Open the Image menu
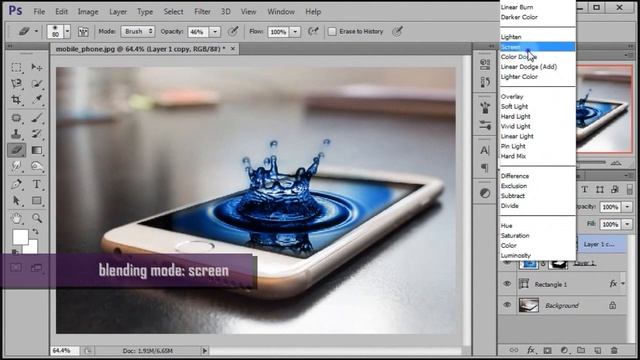640x360 pixels. (x=88, y=12)
